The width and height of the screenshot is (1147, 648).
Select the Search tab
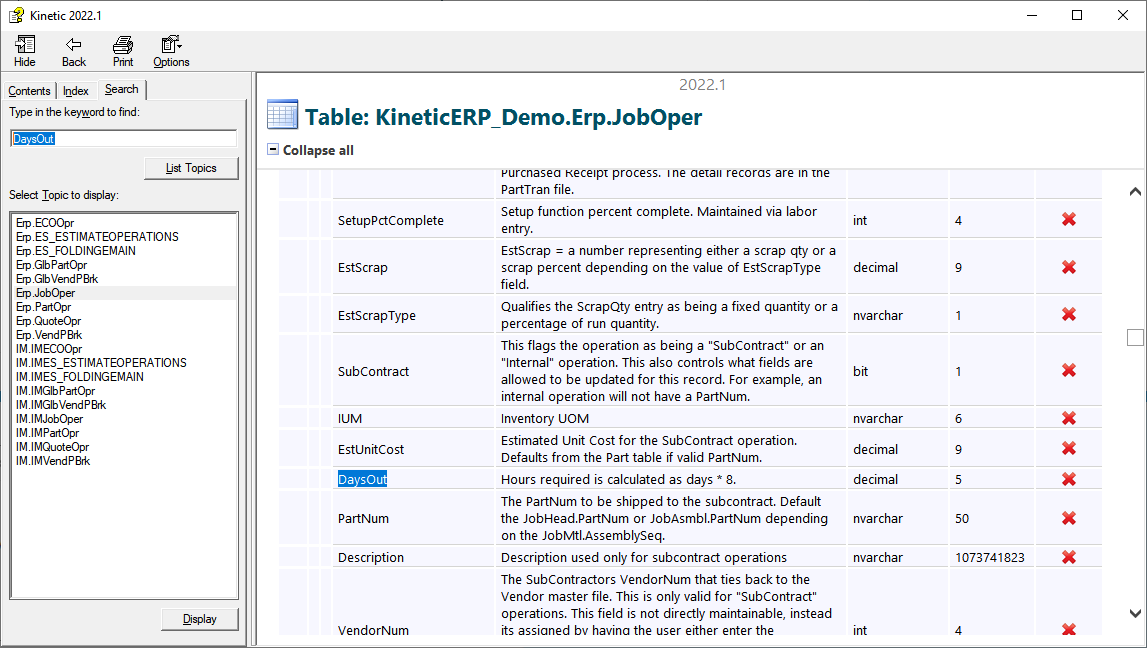[x=121, y=89]
